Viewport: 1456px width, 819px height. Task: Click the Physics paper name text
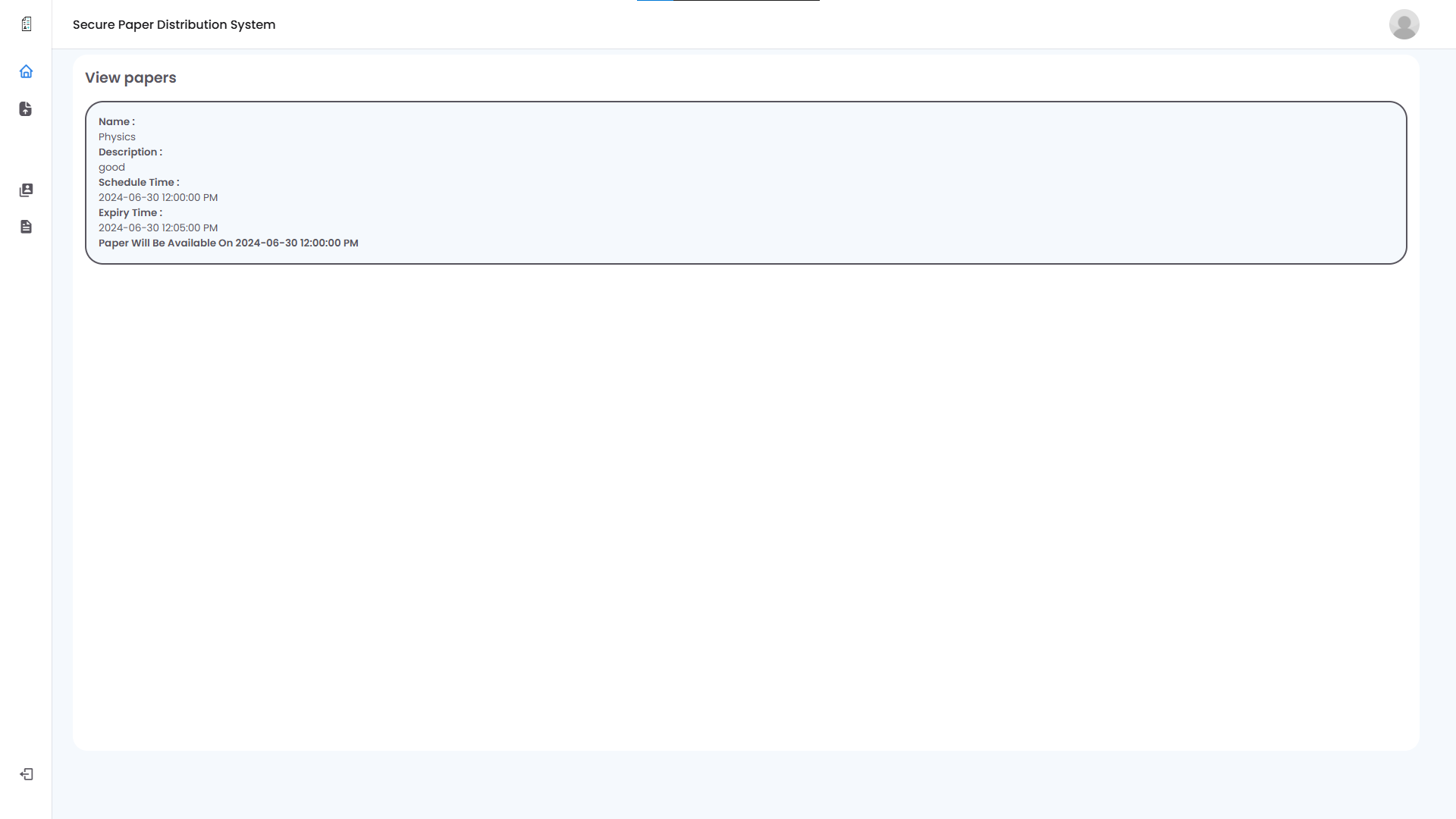point(117,137)
